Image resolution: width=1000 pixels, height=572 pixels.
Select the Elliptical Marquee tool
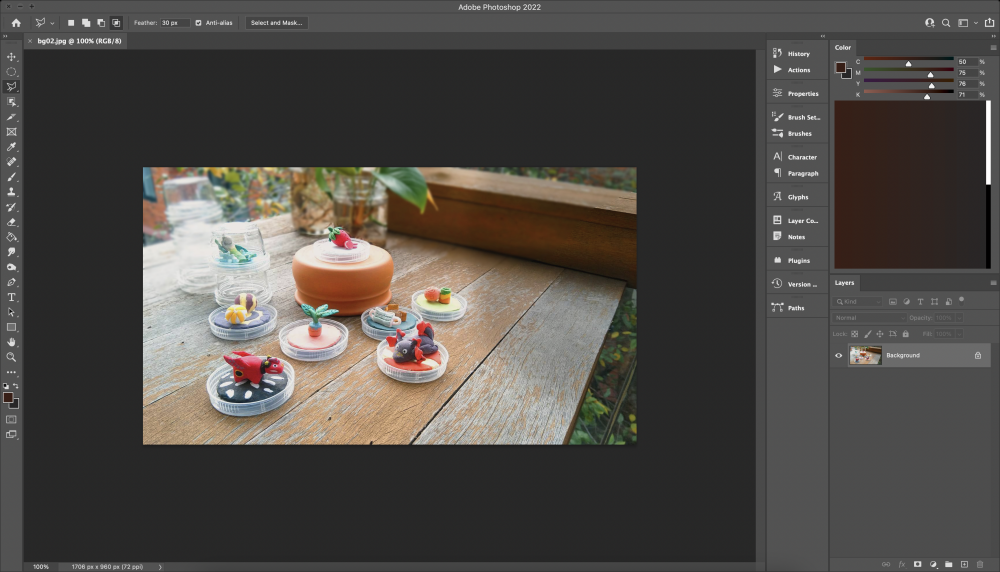coord(11,72)
